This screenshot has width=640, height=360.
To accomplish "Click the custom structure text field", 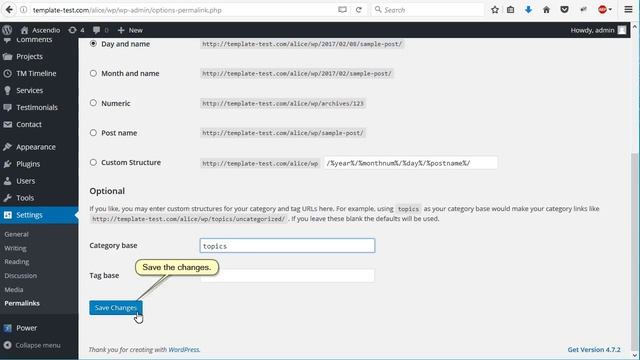I will (411, 163).
